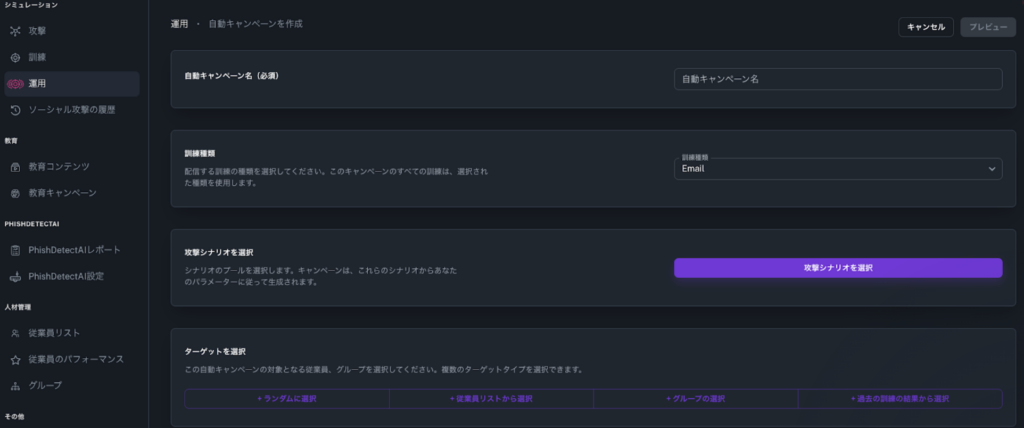Click the 訓練 sidebar icon
Image resolution: width=1024 pixels, height=428 pixels.
pyautogui.click(x=15, y=58)
